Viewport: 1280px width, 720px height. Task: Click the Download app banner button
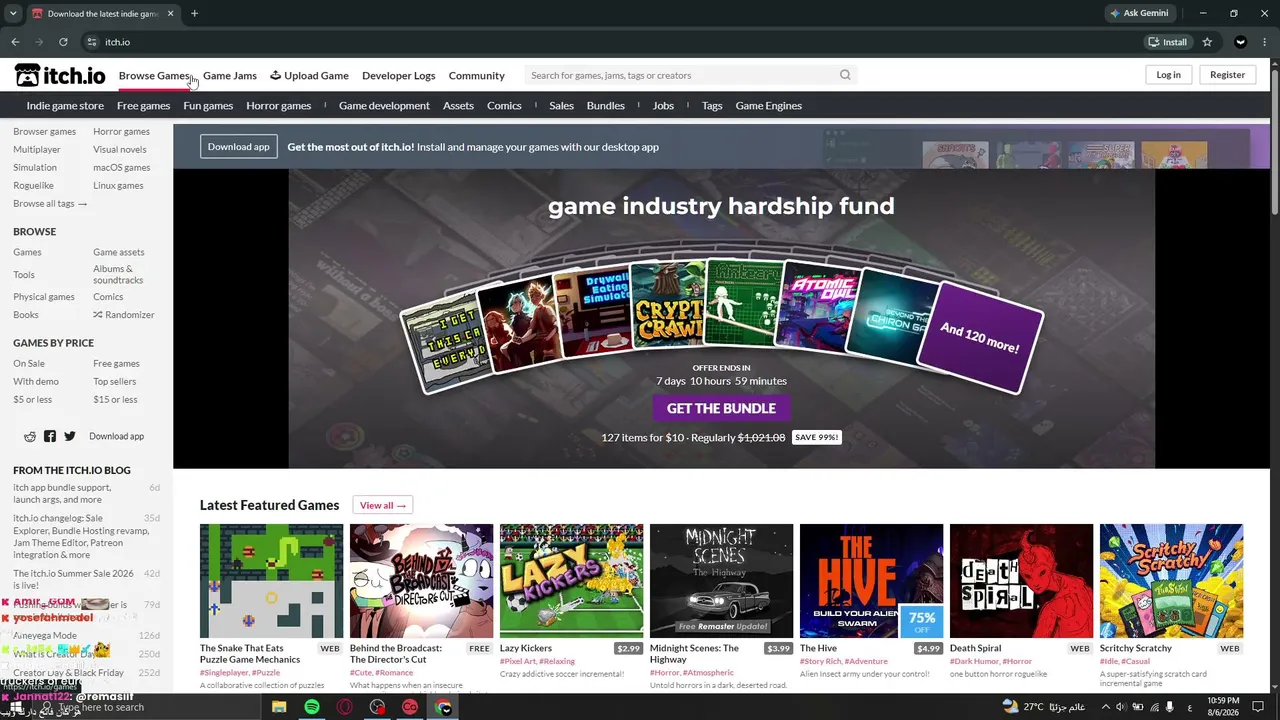pos(238,146)
